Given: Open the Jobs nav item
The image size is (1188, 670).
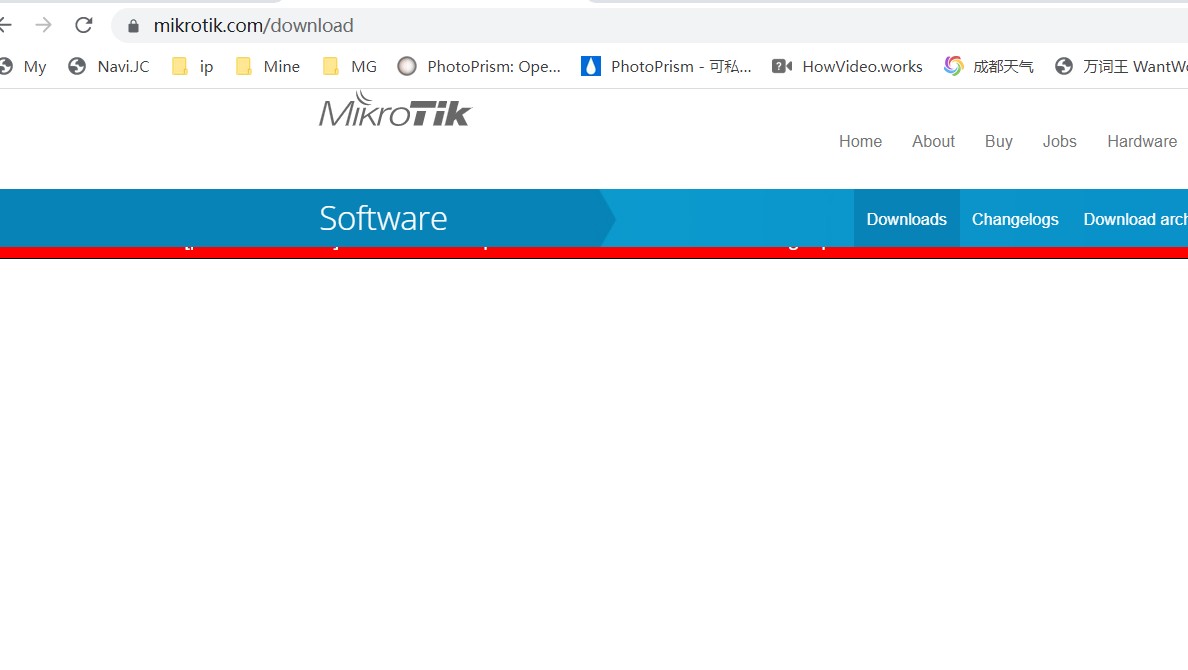Looking at the screenshot, I should click(x=1059, y=142).
